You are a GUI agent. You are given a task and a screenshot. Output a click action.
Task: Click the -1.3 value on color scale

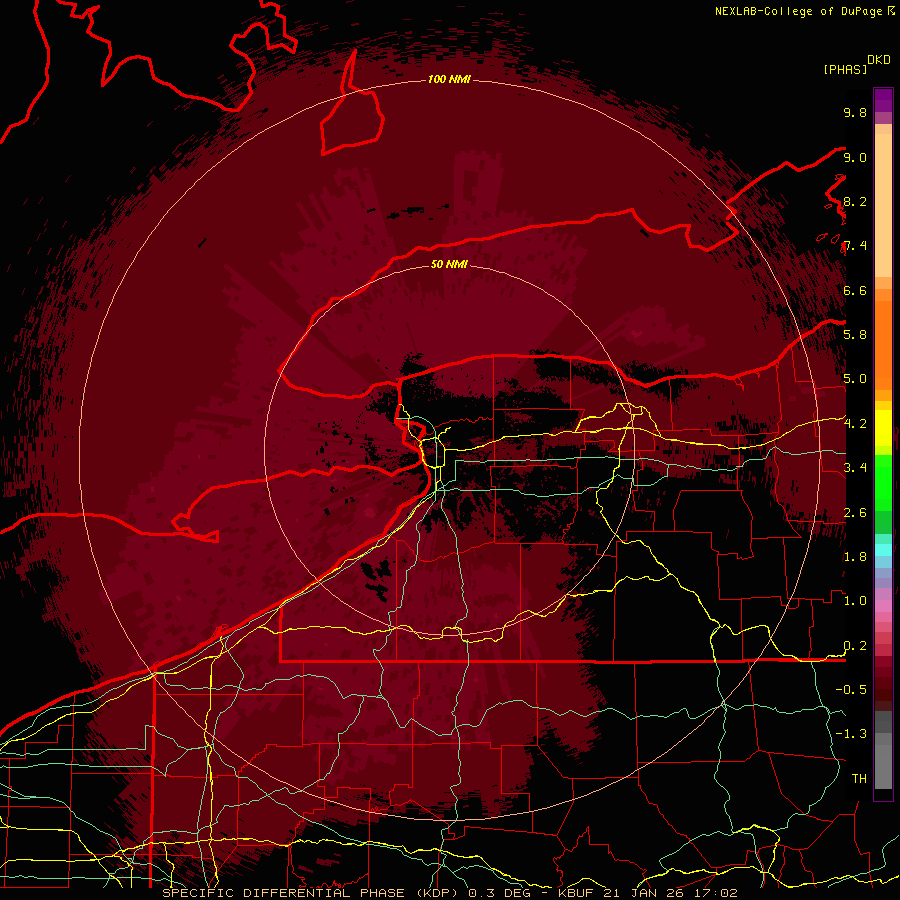tap(851, 734)
